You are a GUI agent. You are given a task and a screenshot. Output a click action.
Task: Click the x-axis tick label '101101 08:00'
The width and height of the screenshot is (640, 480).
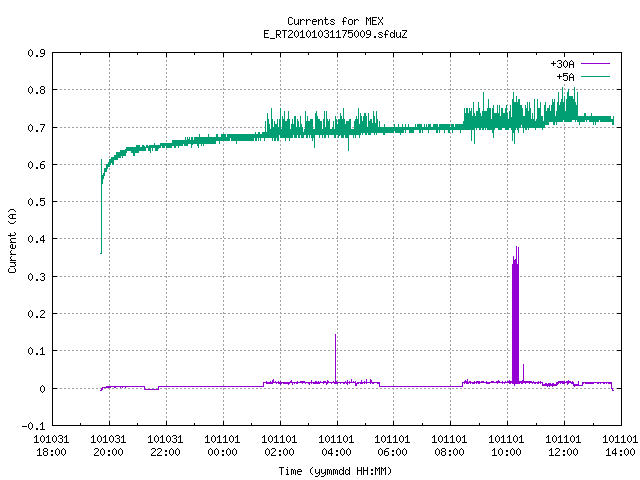point(449,445)
